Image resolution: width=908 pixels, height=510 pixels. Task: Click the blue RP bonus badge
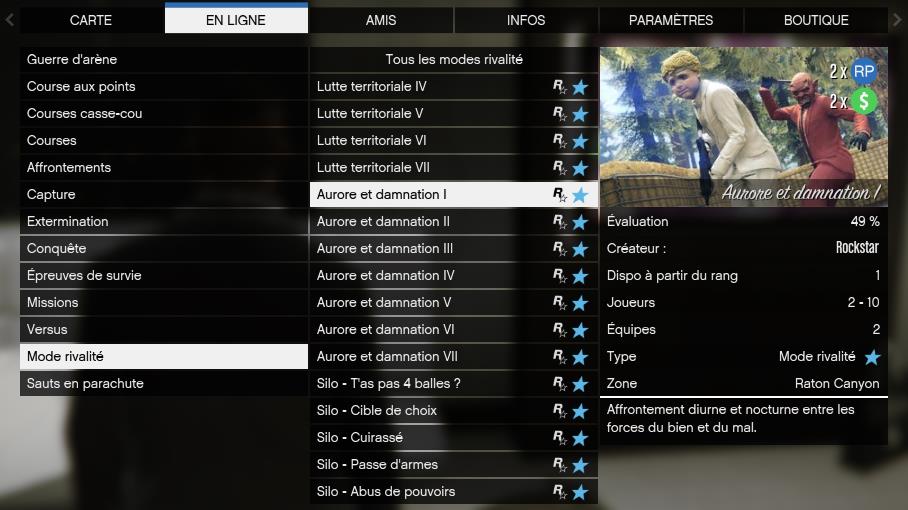point(864,71)
